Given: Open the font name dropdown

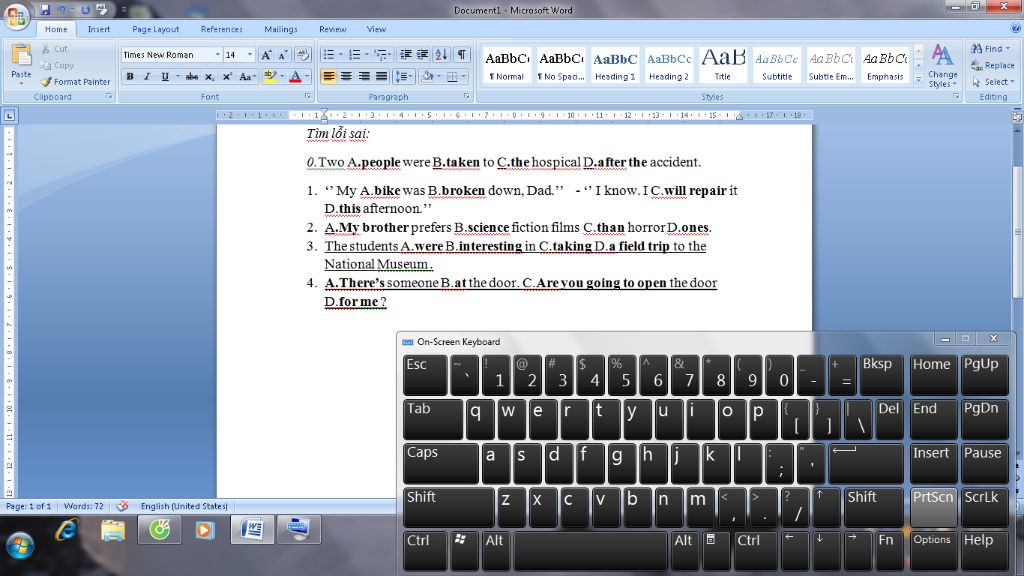Looking at the screenshot, I should (x=217, y=55).
